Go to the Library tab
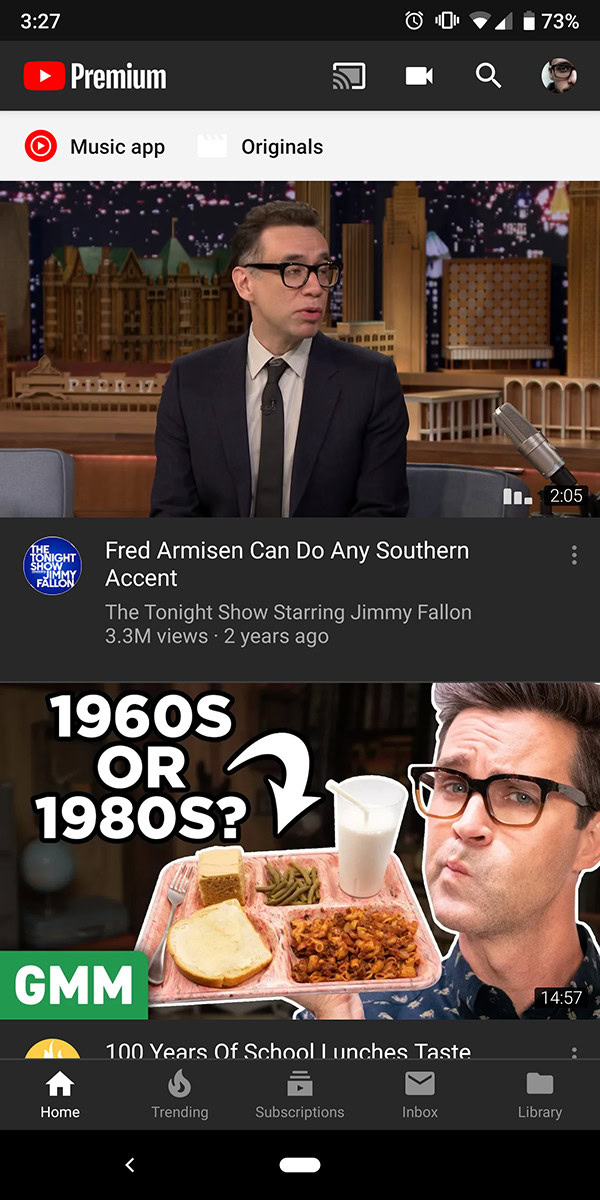Viewport: 600px width, 1200px height. point(540,1095)
